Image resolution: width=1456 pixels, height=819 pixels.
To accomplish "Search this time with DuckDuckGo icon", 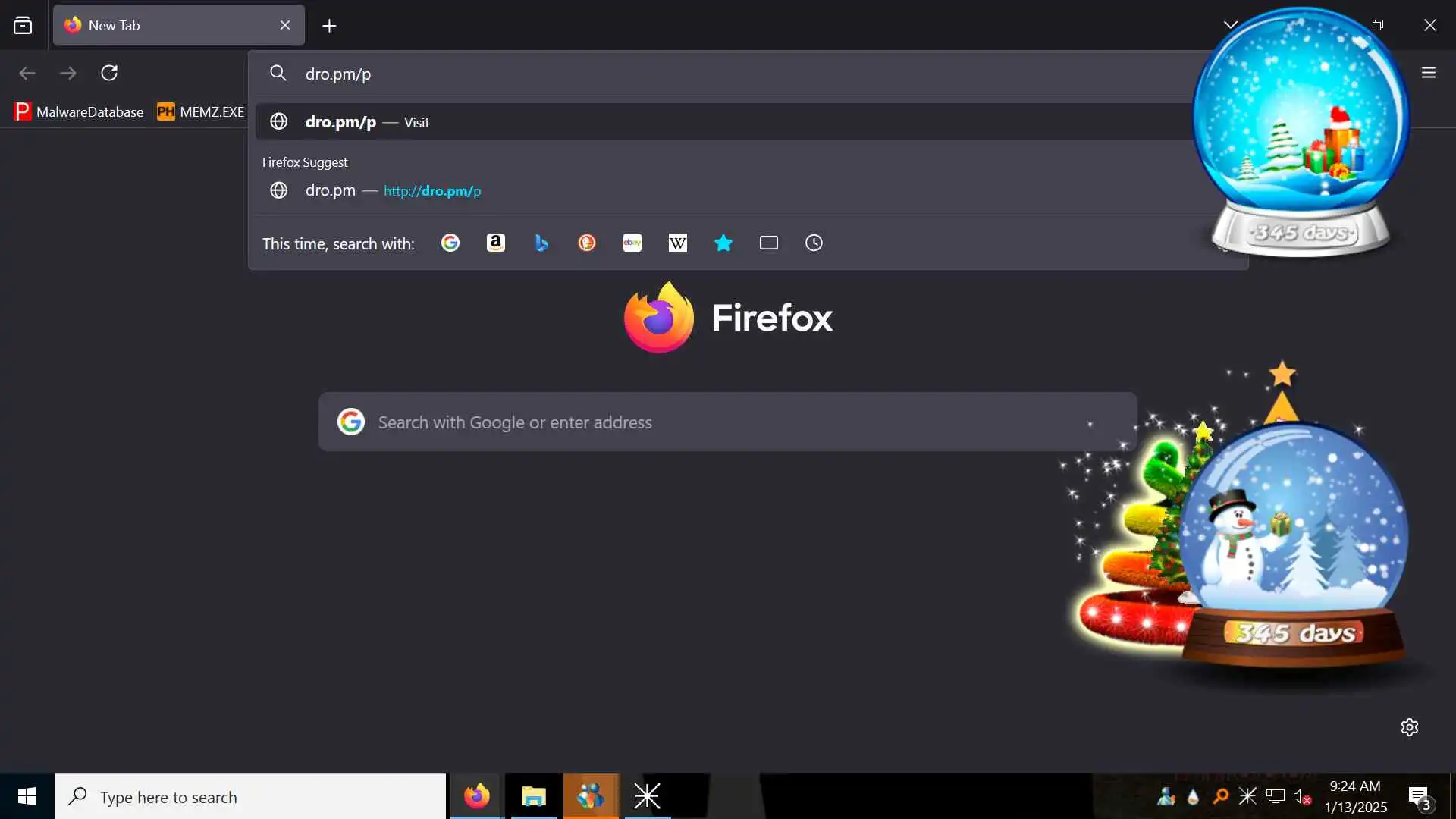I will pos(587,243).
